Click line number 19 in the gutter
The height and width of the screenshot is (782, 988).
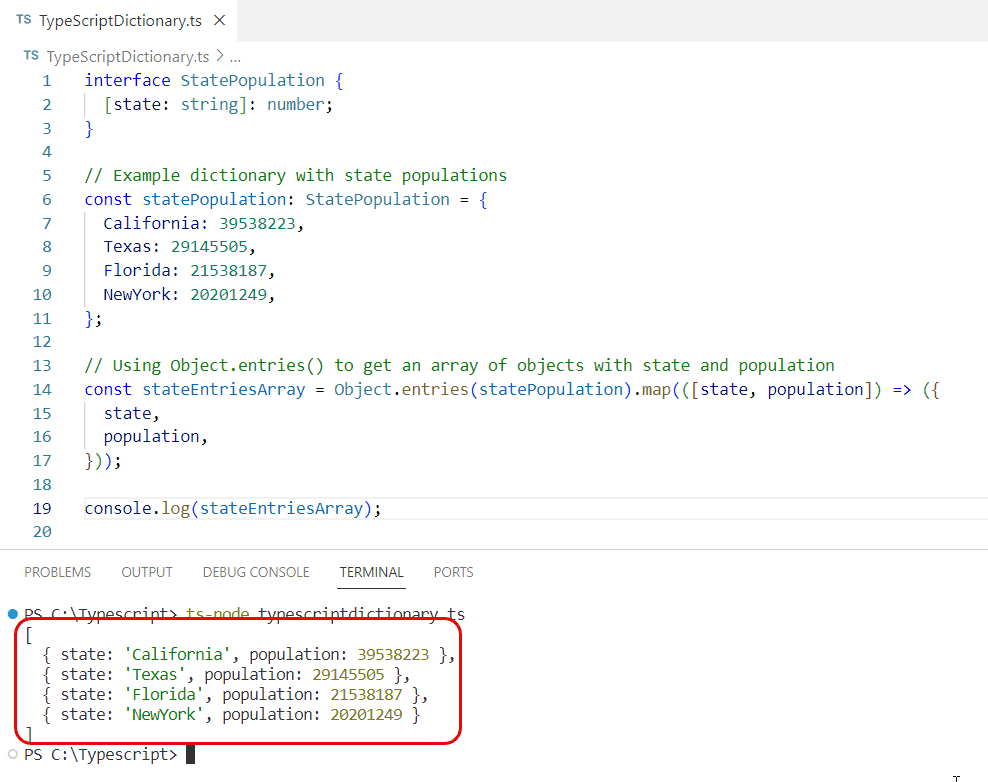(42, 509)
